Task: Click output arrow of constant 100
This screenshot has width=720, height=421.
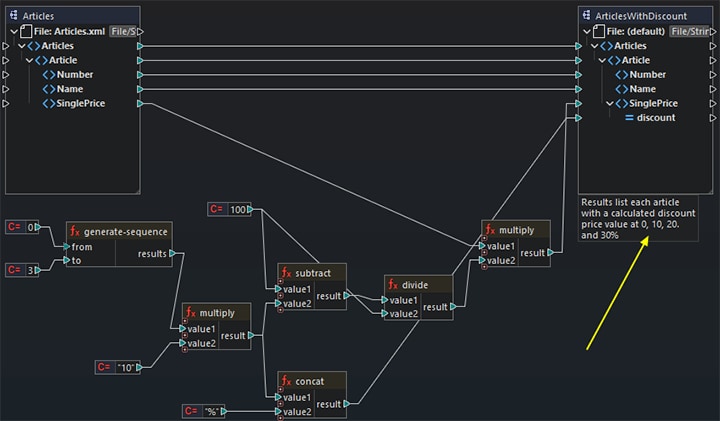Action: [x=250, y=209]
